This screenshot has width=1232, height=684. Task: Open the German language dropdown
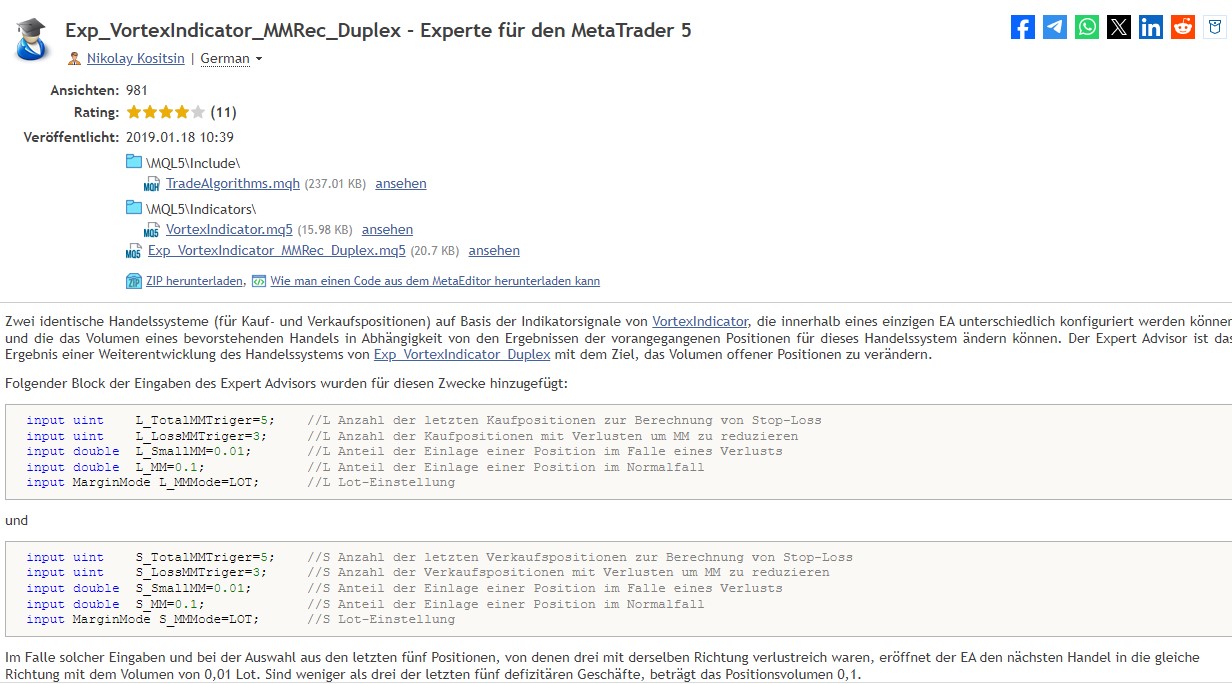[231, 59]
